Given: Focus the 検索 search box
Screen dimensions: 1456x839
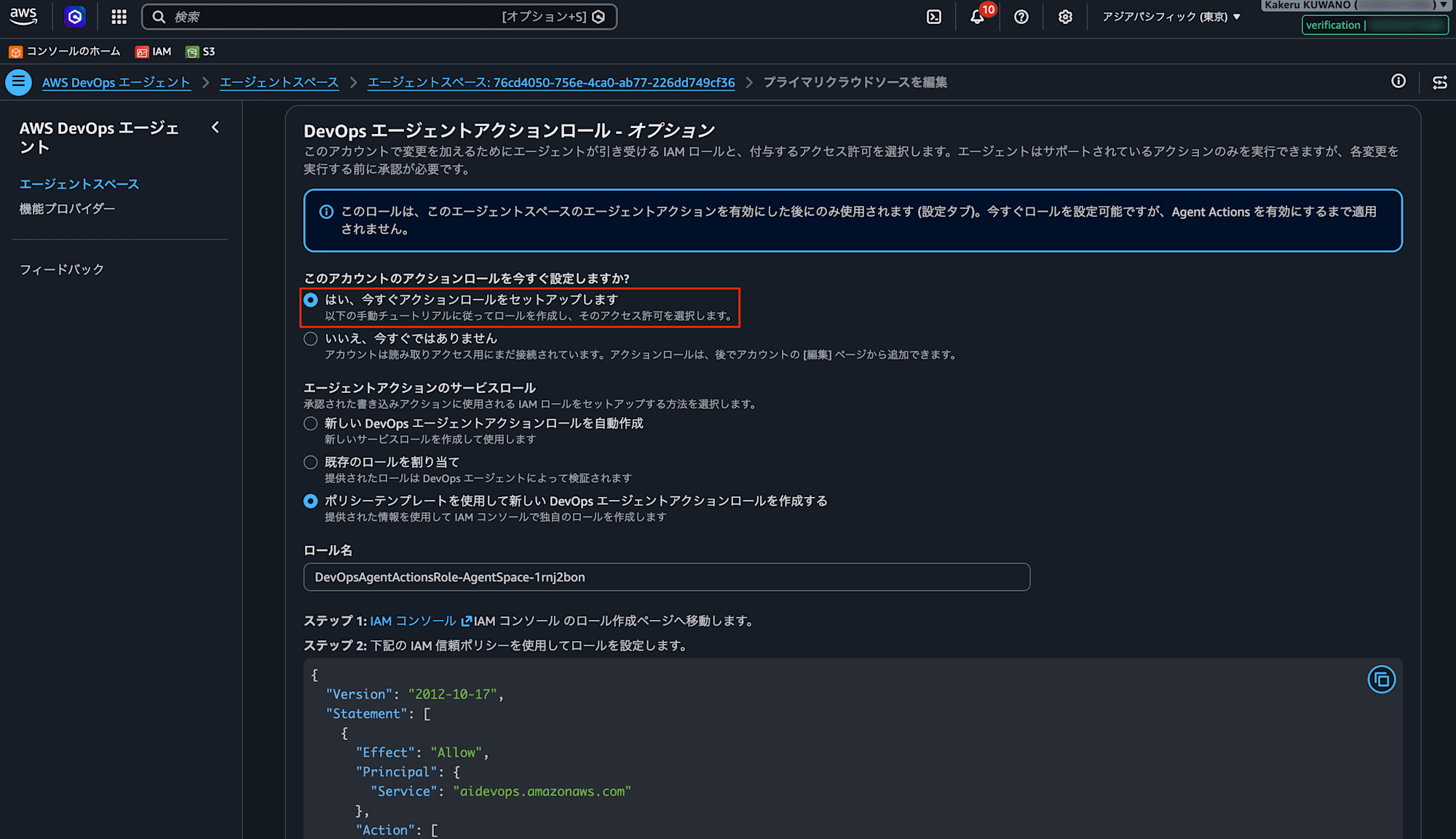Looking at the screenshot, I should pos(379,17).
